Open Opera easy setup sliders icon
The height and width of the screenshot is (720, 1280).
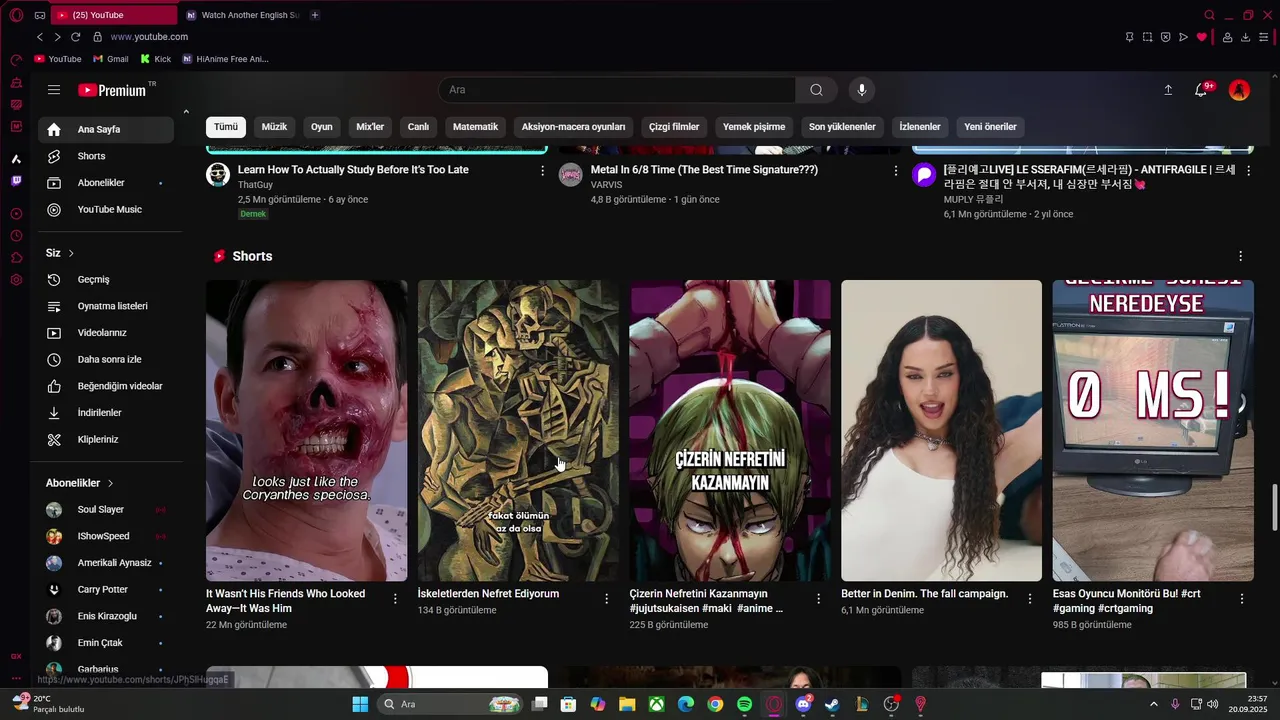coord(1265,37)
